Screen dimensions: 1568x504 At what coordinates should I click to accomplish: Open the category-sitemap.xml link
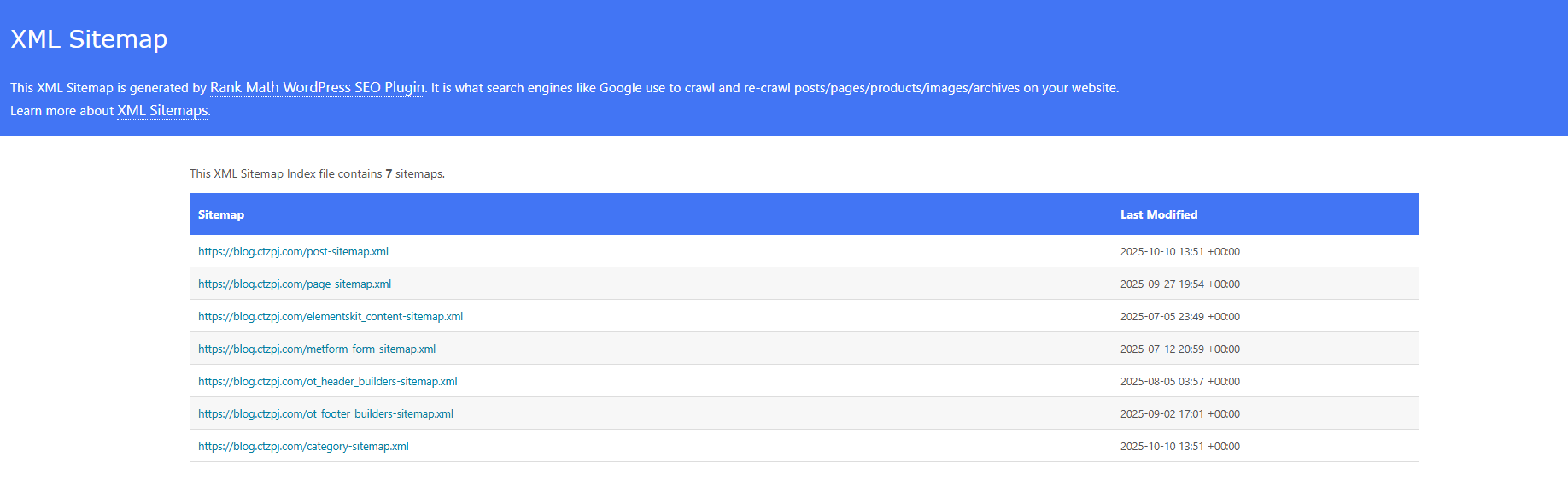(x=303, y=447)
